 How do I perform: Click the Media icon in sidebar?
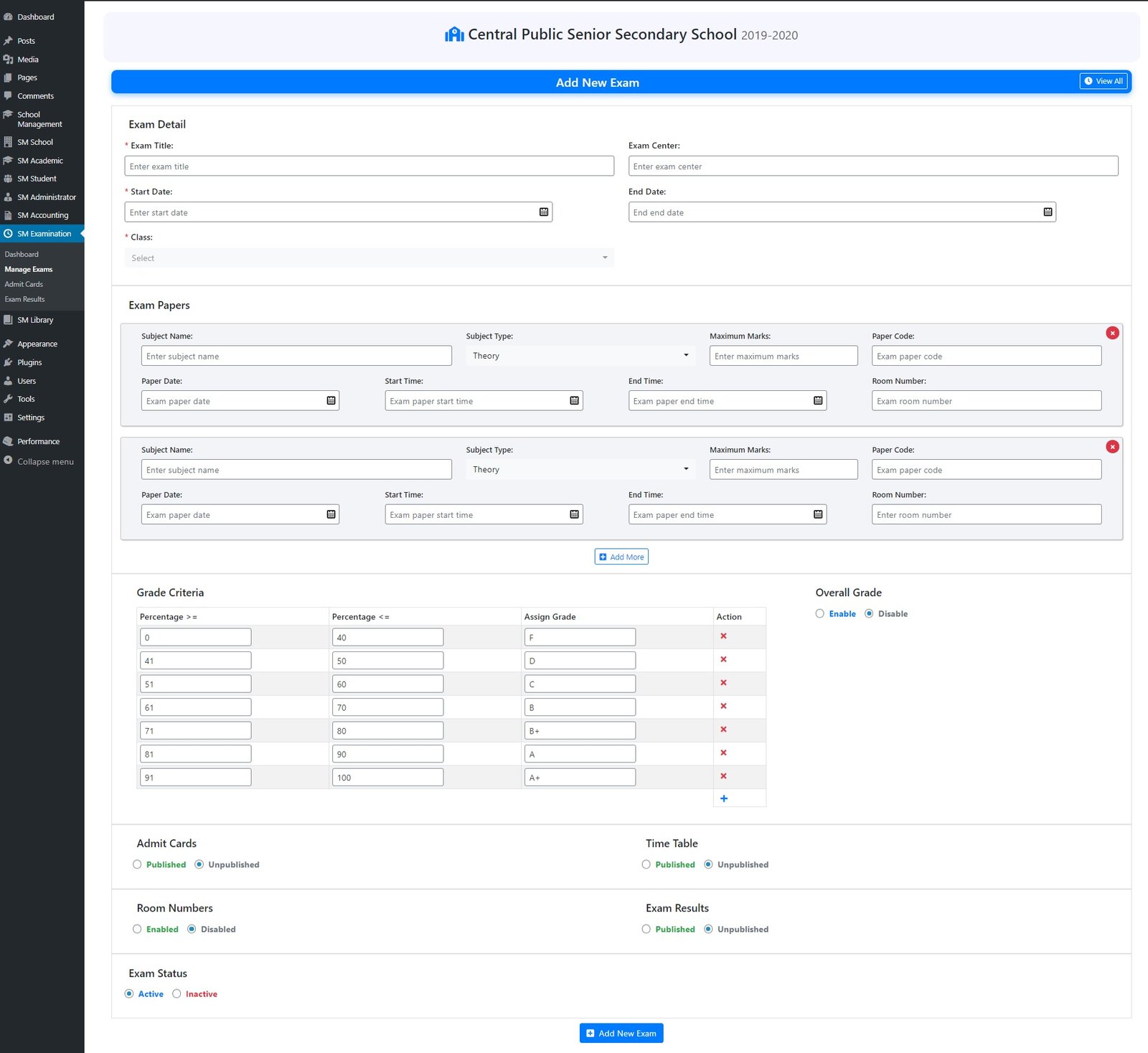pos(8,60)
